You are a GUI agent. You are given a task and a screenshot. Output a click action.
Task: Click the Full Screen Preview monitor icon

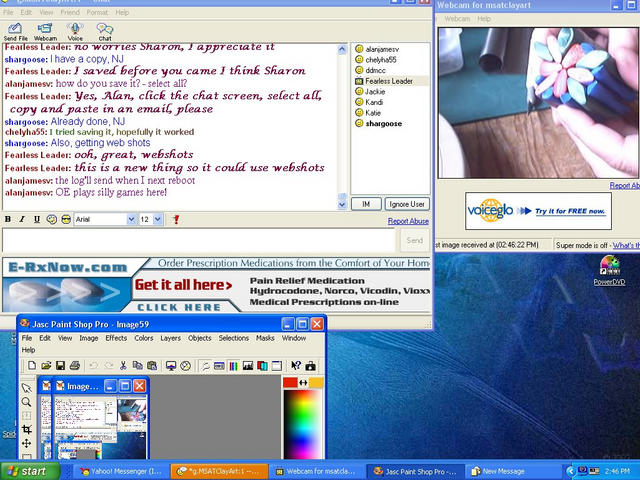[x=171, y=366]
